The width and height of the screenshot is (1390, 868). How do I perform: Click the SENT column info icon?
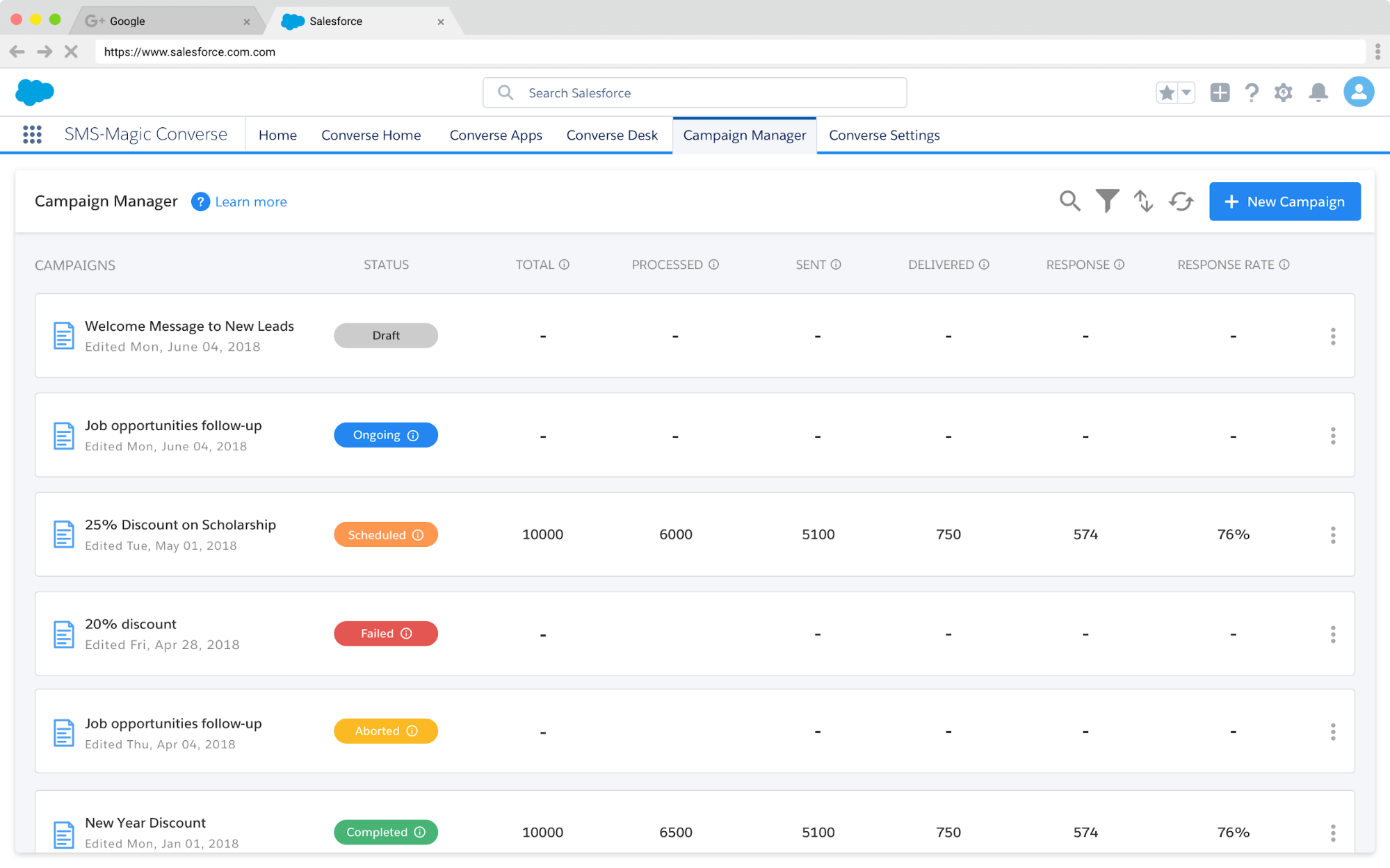[x=836, y=265]
